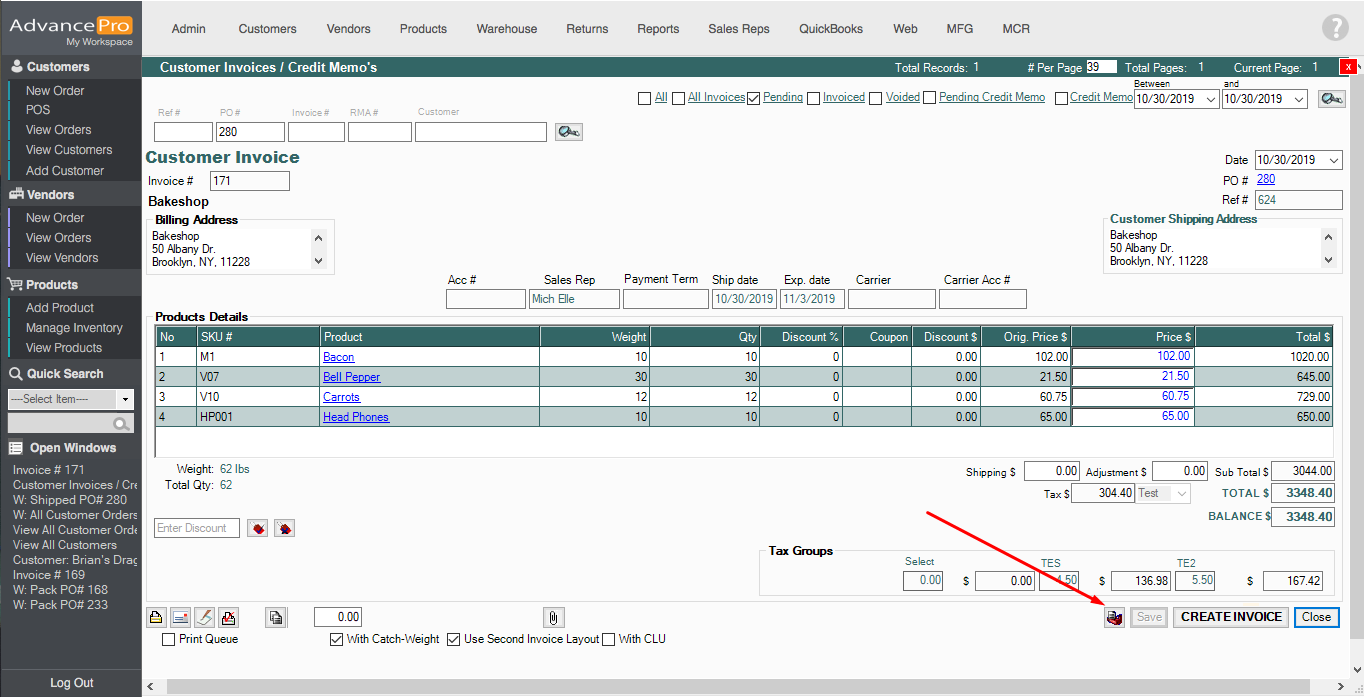Click the first red icon beside Enter Discount
1364x697 pixels.
(x=258, y=528)
